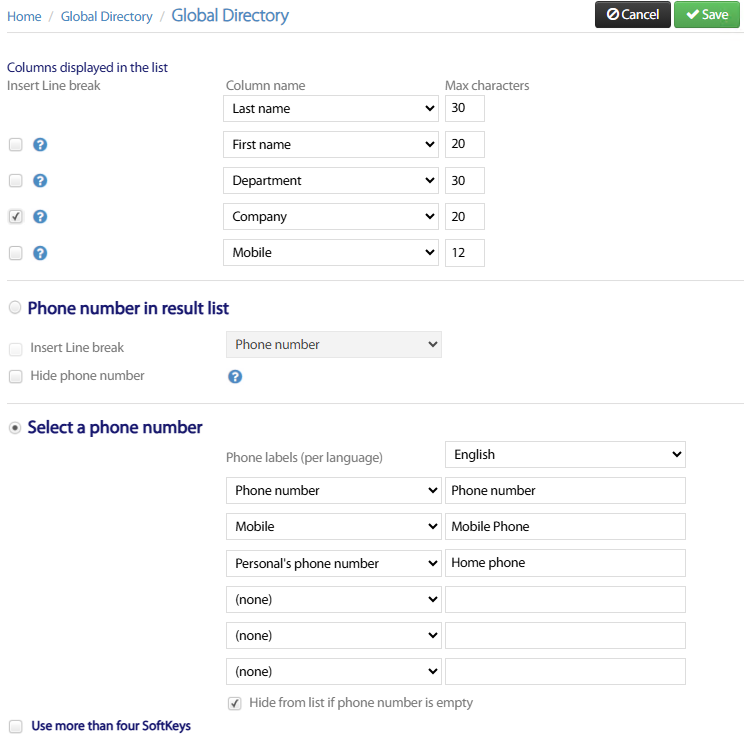Uncheck line break checkbox for Company row
Viewport: 744px width, 740px height.
coord(15,217)
